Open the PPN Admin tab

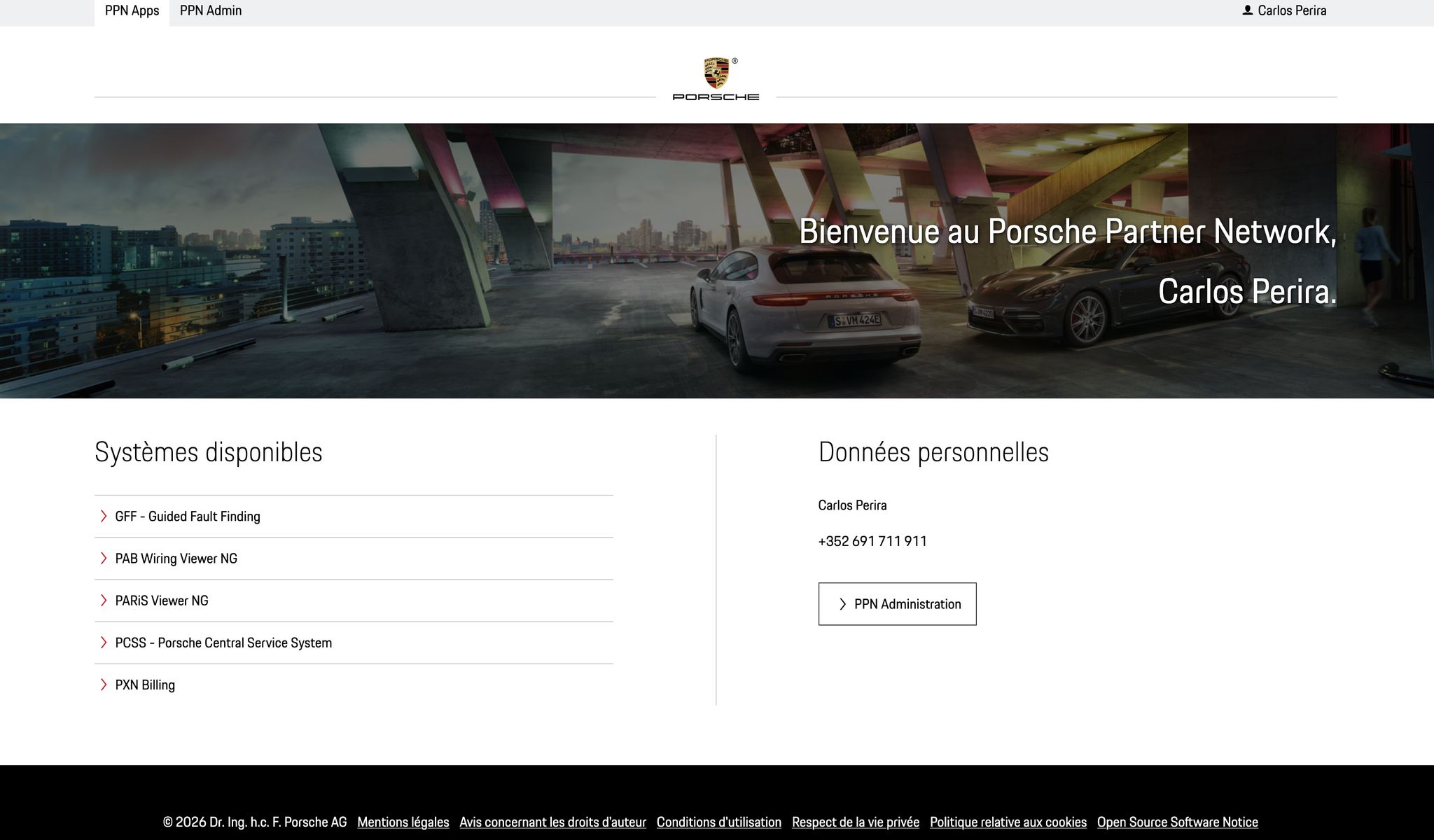pyautogui.click(x=211, y=11)
